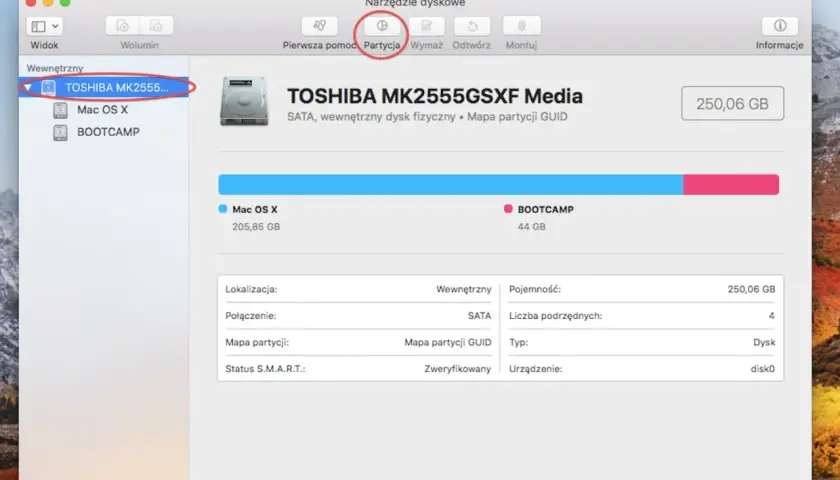Click the pink BOOTCAMP partition bar segment
Image resolution: width=840 pixels, height=480 pixels.
731,184
